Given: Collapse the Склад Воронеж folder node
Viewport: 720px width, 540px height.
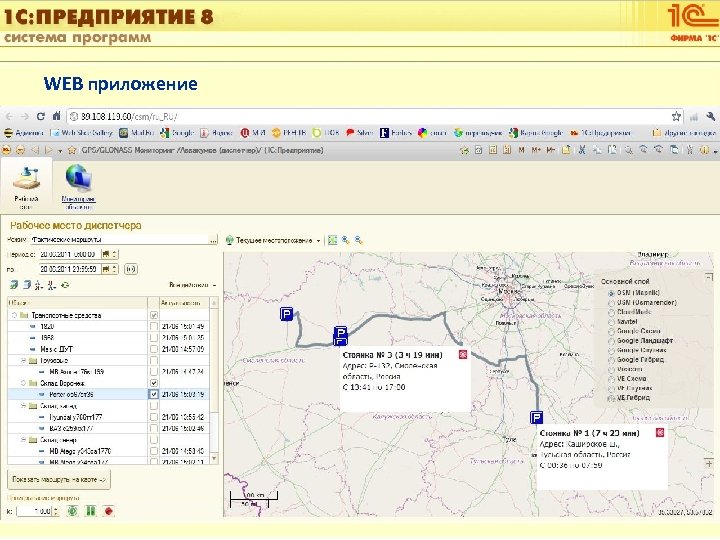Looking at the screenshot, I should (x=23, y=383).
